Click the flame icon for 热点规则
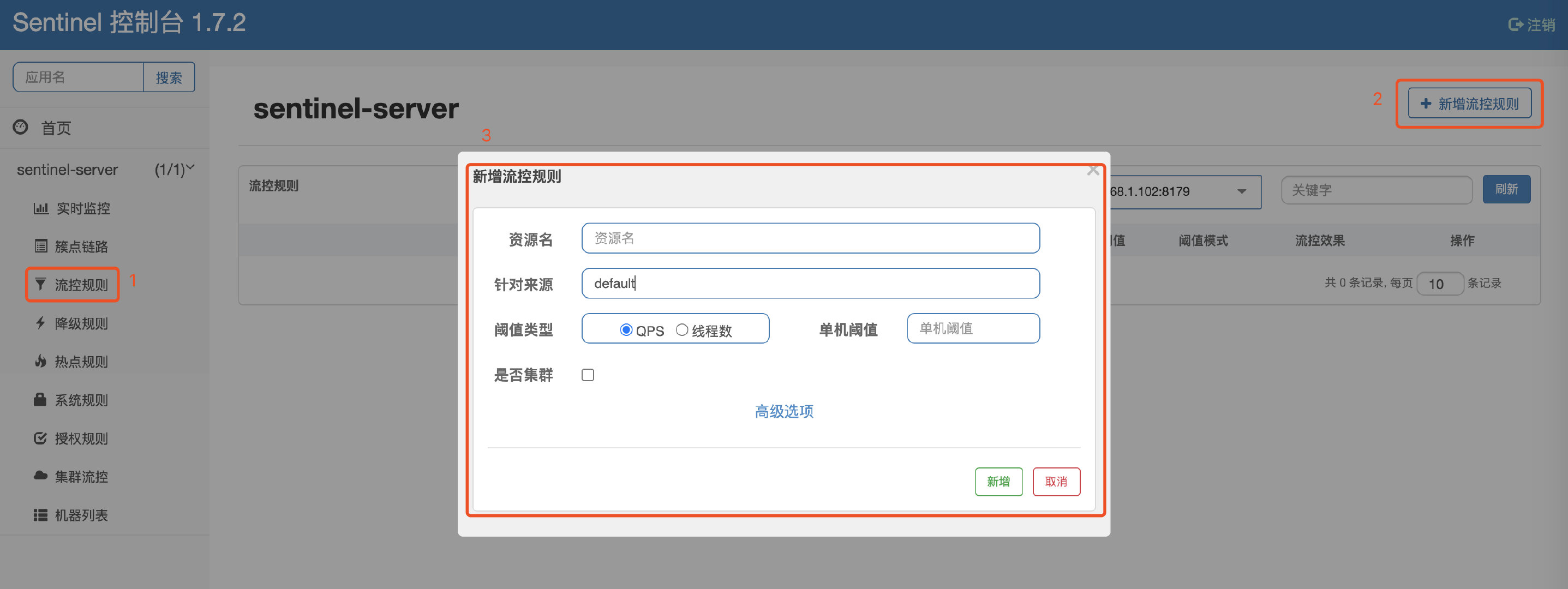The image size is (1568, 589). [41, 362]
